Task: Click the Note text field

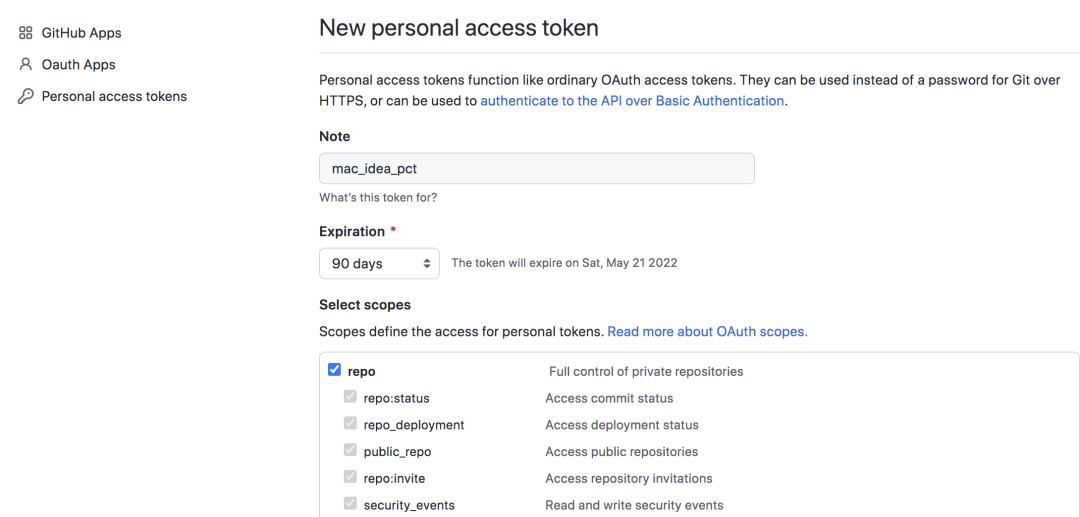Action: click(536, 168)
